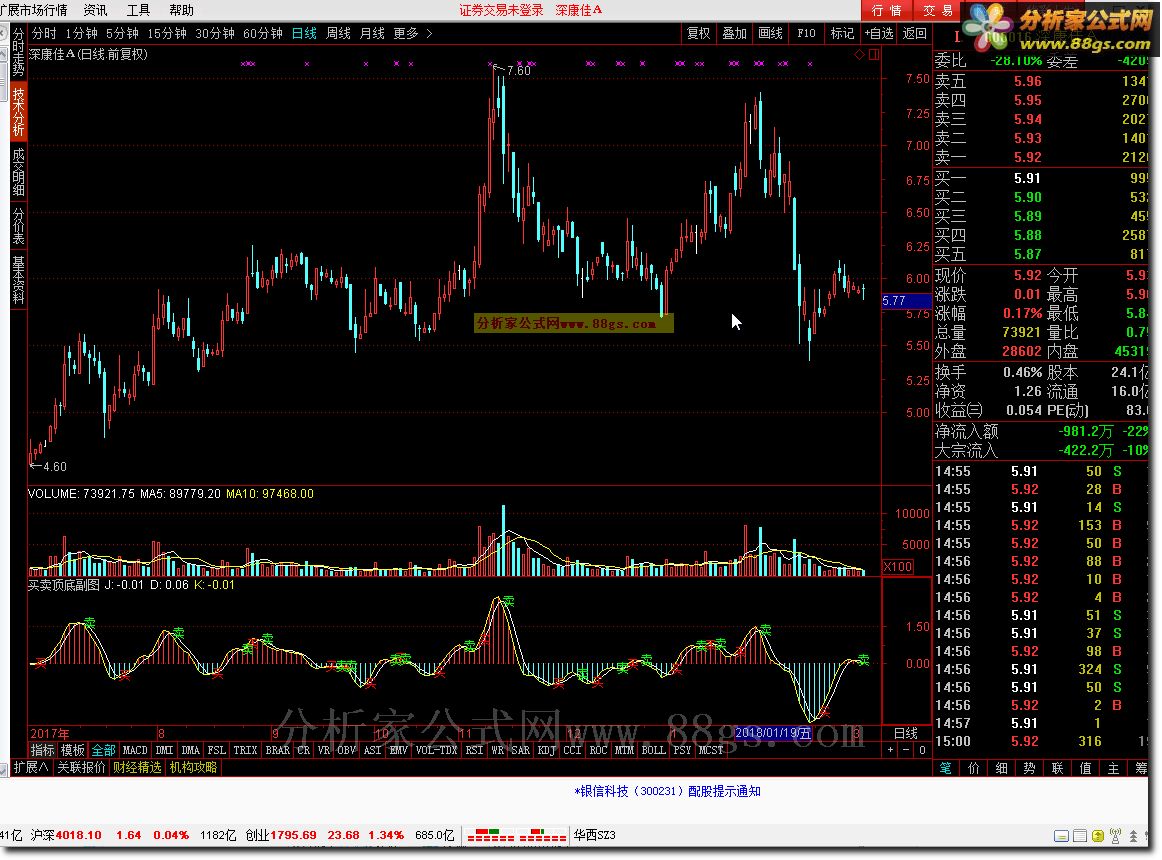Select the 模板 tab in indicator bar
1162x860 pixels.
73,750
